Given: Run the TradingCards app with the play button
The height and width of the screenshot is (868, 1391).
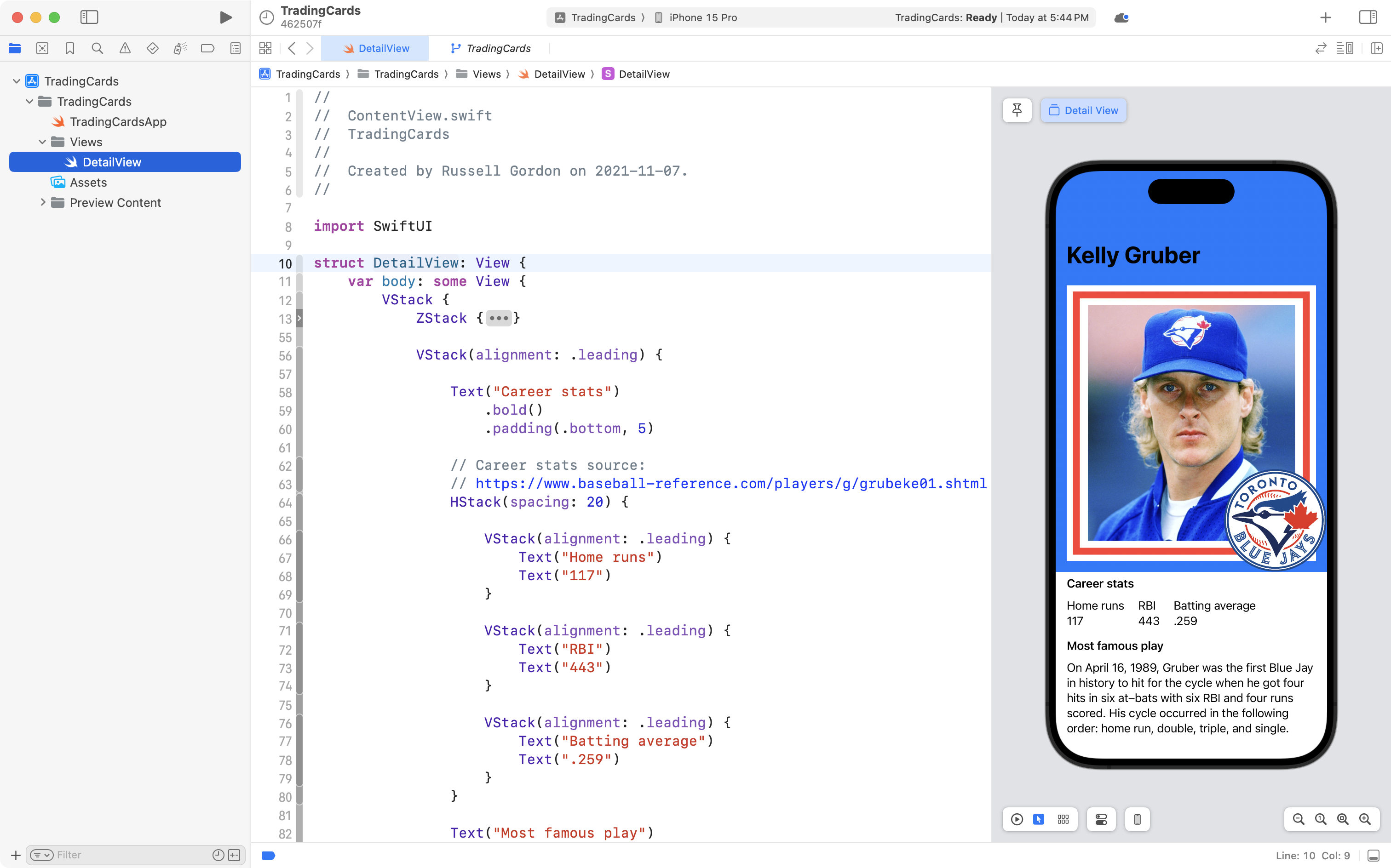Looking at the screenshot, I should (225, 17).
